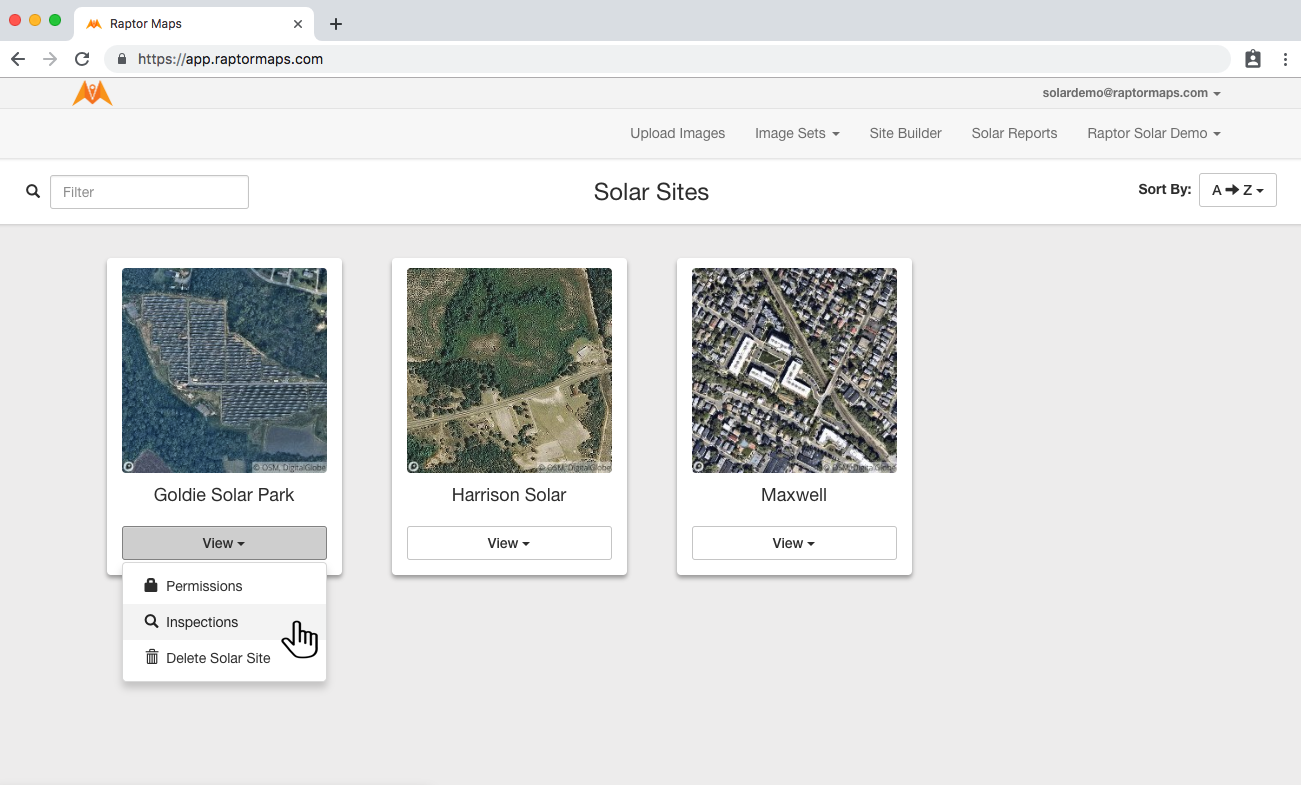Click the browser reload icon
The height and width of the screenshot is (785, 1301).
point(82,59)
